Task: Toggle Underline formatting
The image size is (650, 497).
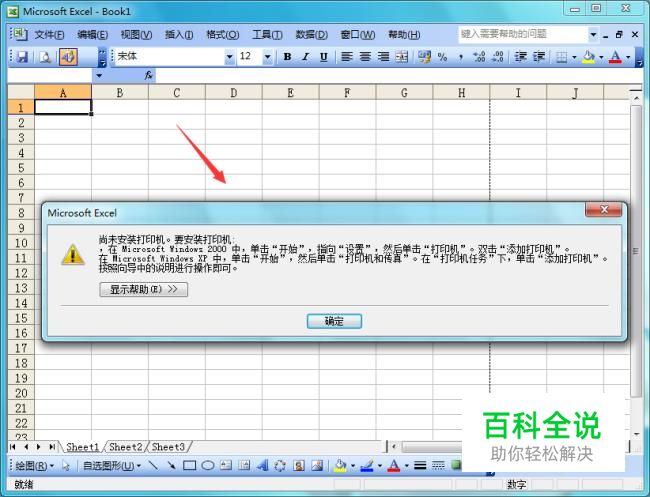Action: pos(324,57)
